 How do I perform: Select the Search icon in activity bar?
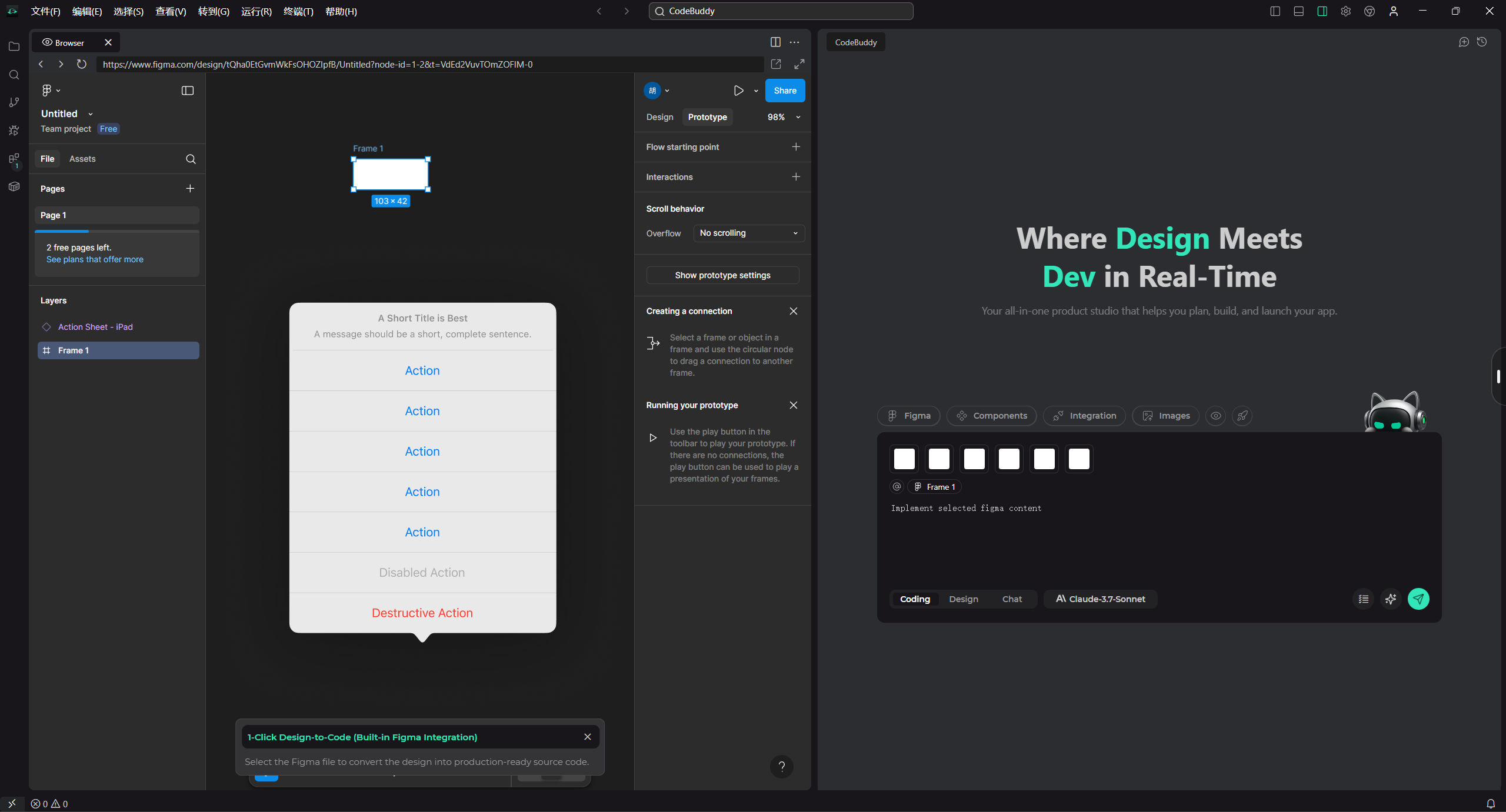14,75
